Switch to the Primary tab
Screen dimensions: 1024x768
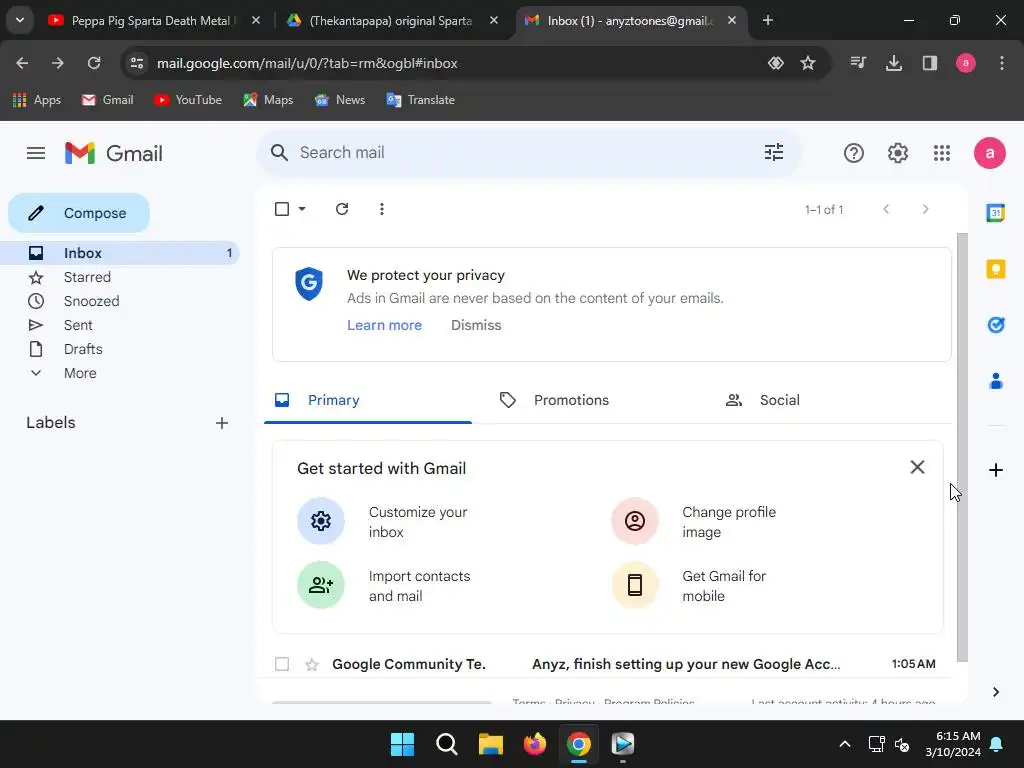[368, 400]
